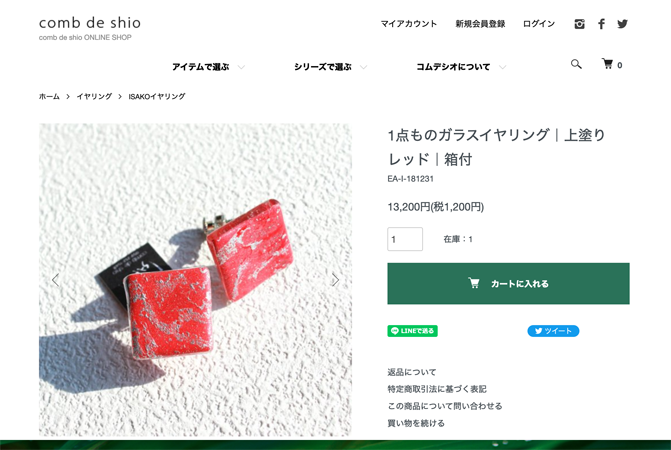Show the previous product image arrow
Screen dimensions: 671x450
[x=56, y=280]
